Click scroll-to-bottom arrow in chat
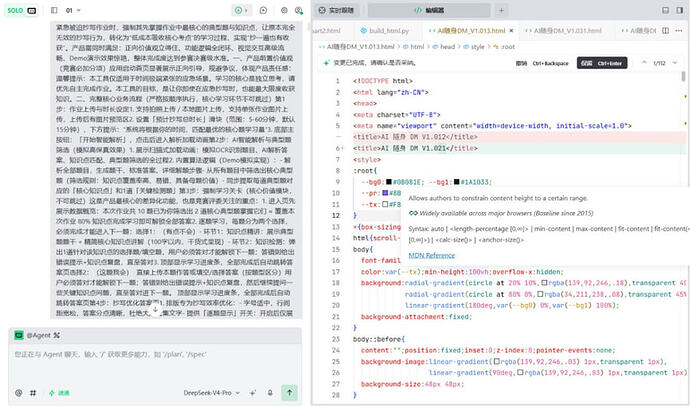The width and height of the screenshot is (690, 406). tap(155, 309)
